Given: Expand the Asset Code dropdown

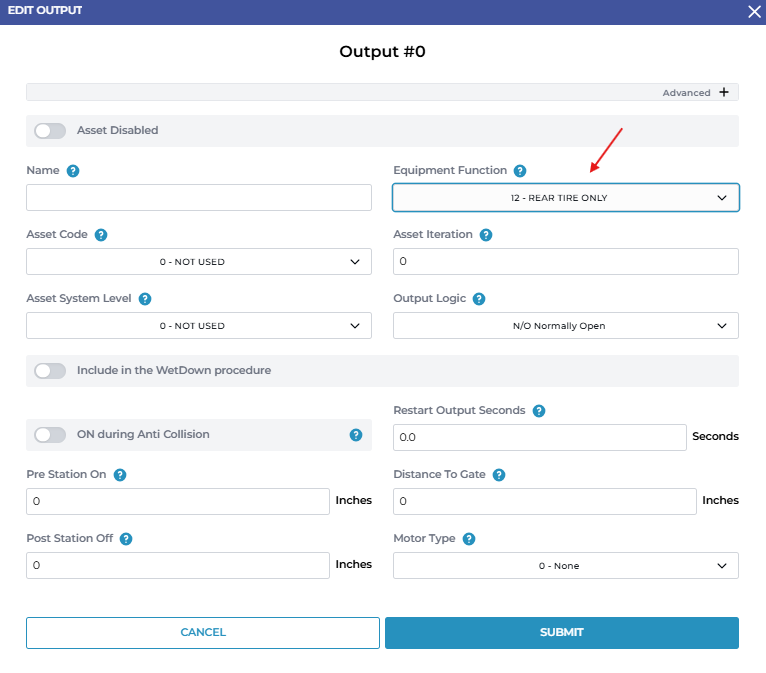Looking at the screenshot, I should 198,262.
